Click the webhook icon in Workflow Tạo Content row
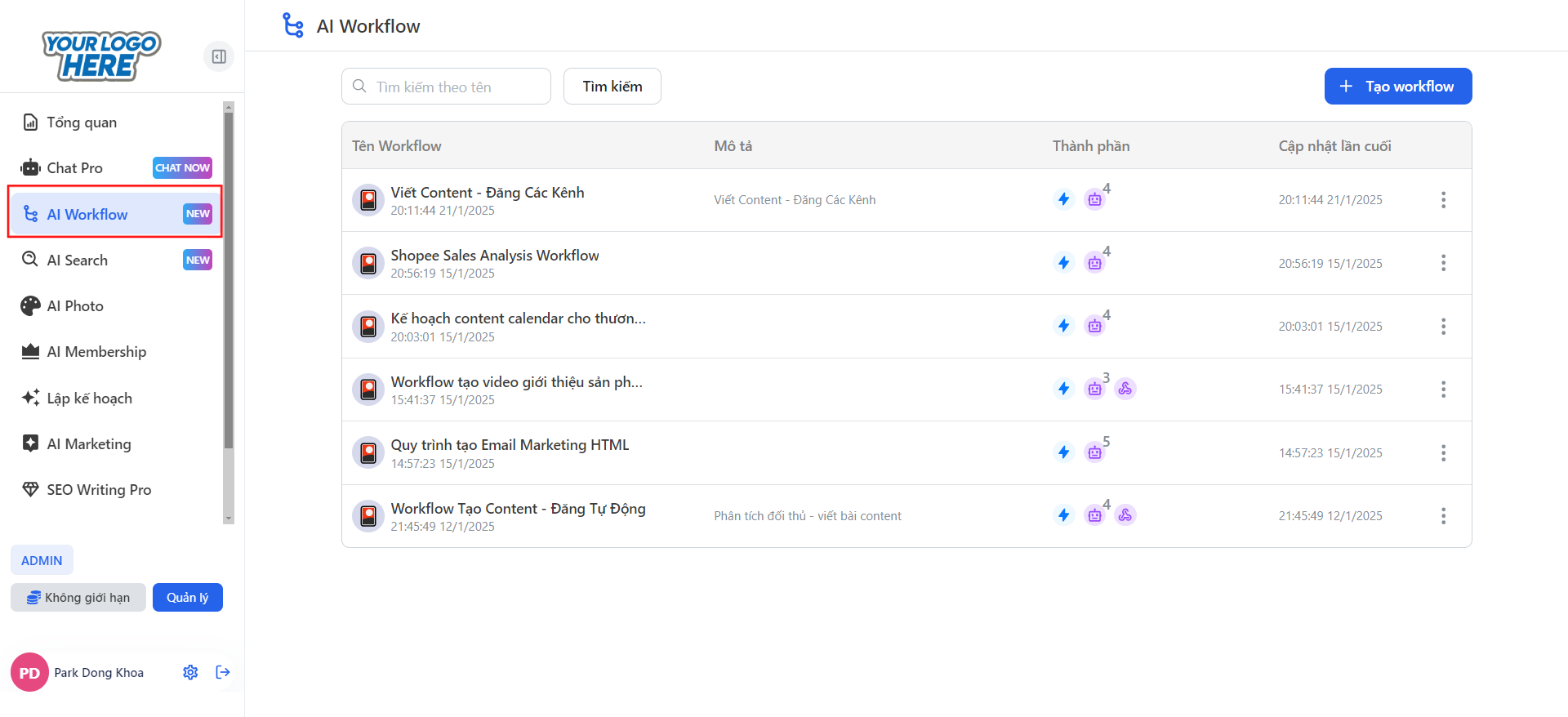The height and width of the screenshot is (717, 1568). pos(1125,515)
